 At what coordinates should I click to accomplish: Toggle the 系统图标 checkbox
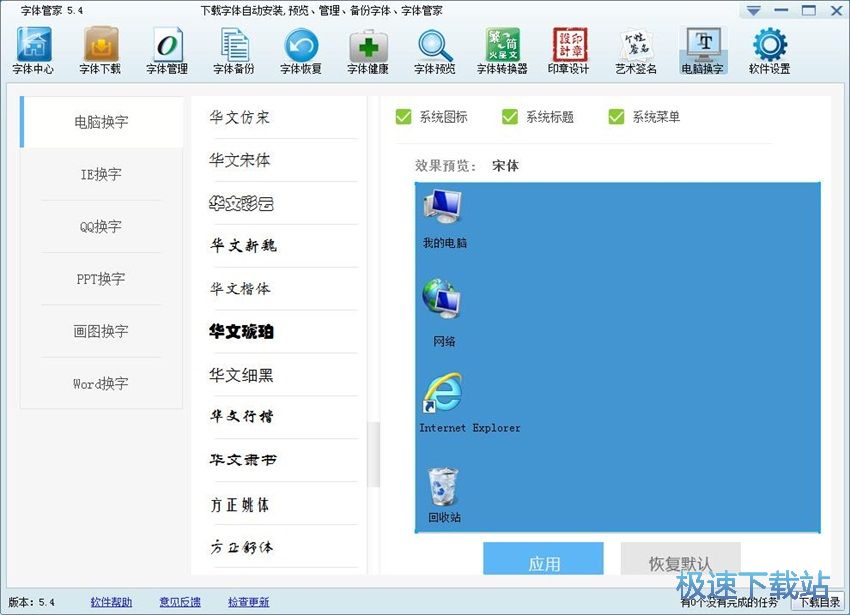click(x=403, y=117)
